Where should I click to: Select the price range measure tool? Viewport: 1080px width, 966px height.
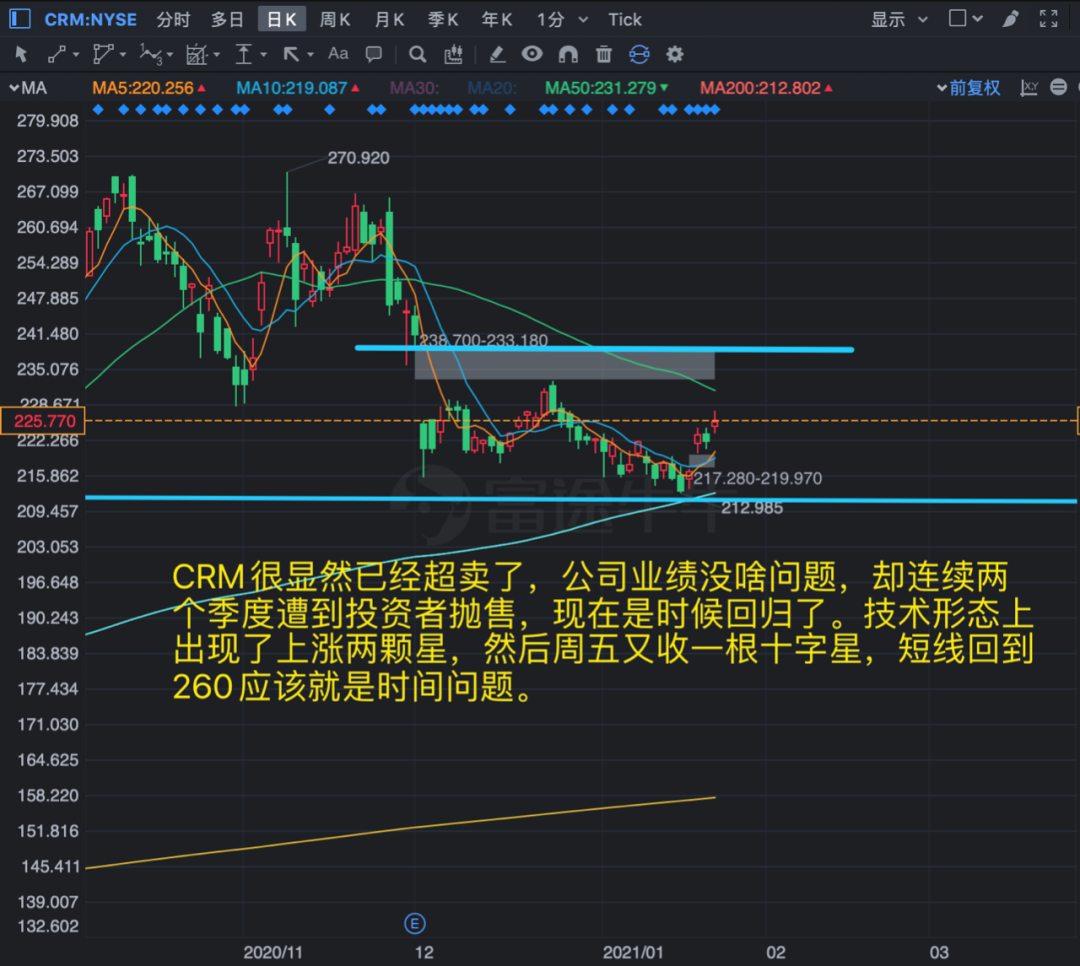244,54
